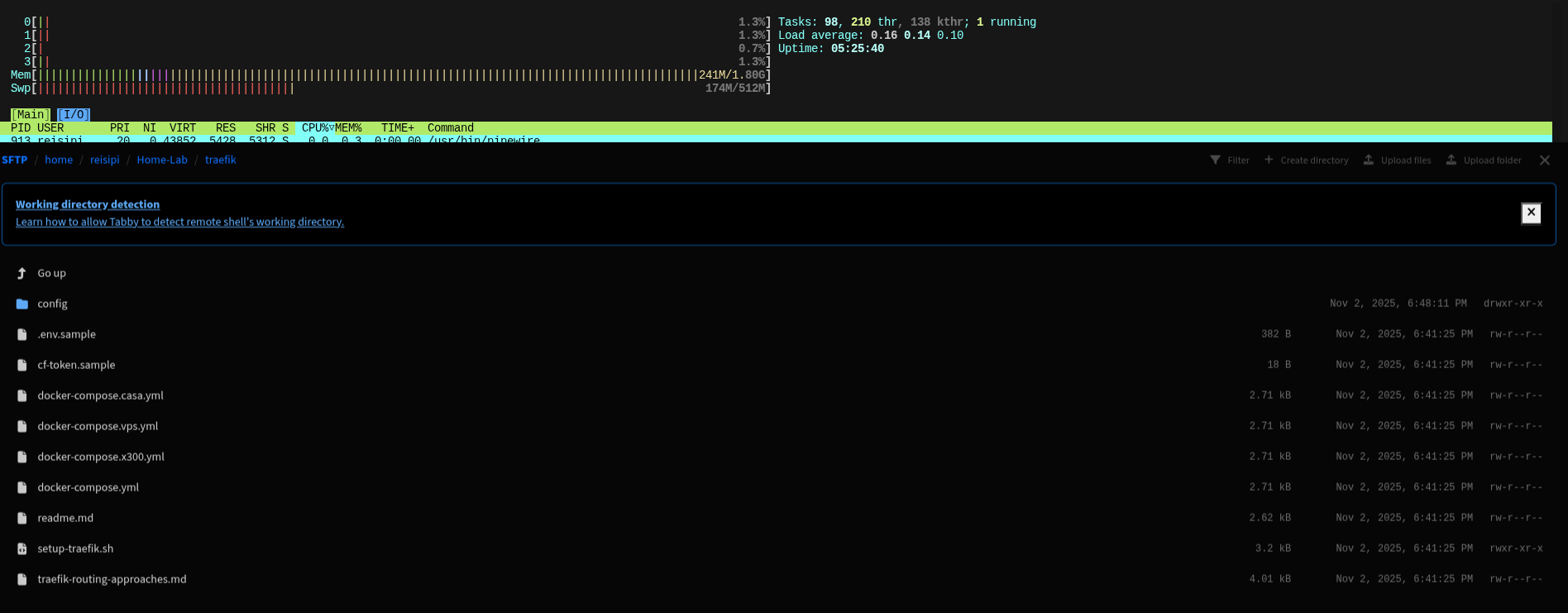Sort htop by the RES column
This screenshot has height=613, width=1568.
pyautogui.click(x=226, y=128)
